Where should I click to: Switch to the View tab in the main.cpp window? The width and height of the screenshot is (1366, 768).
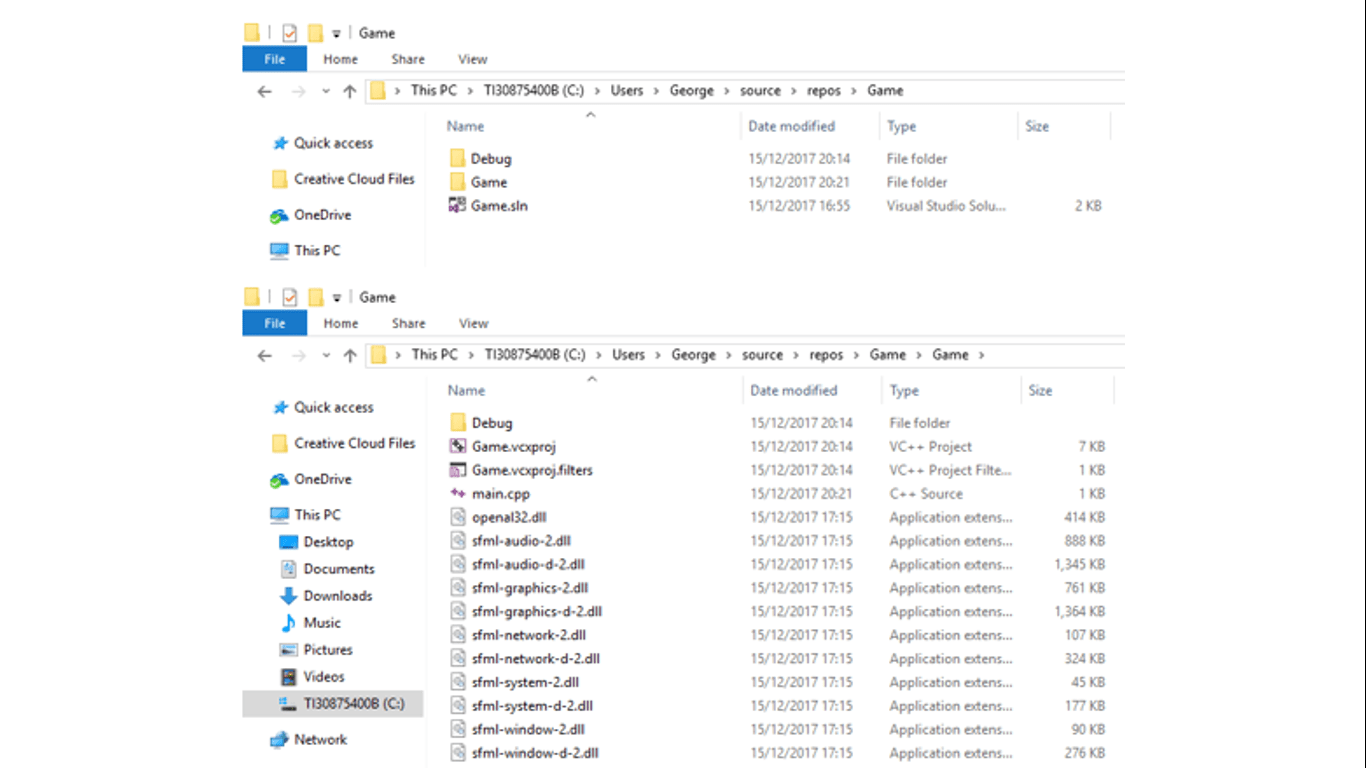(x=473, y=323)
